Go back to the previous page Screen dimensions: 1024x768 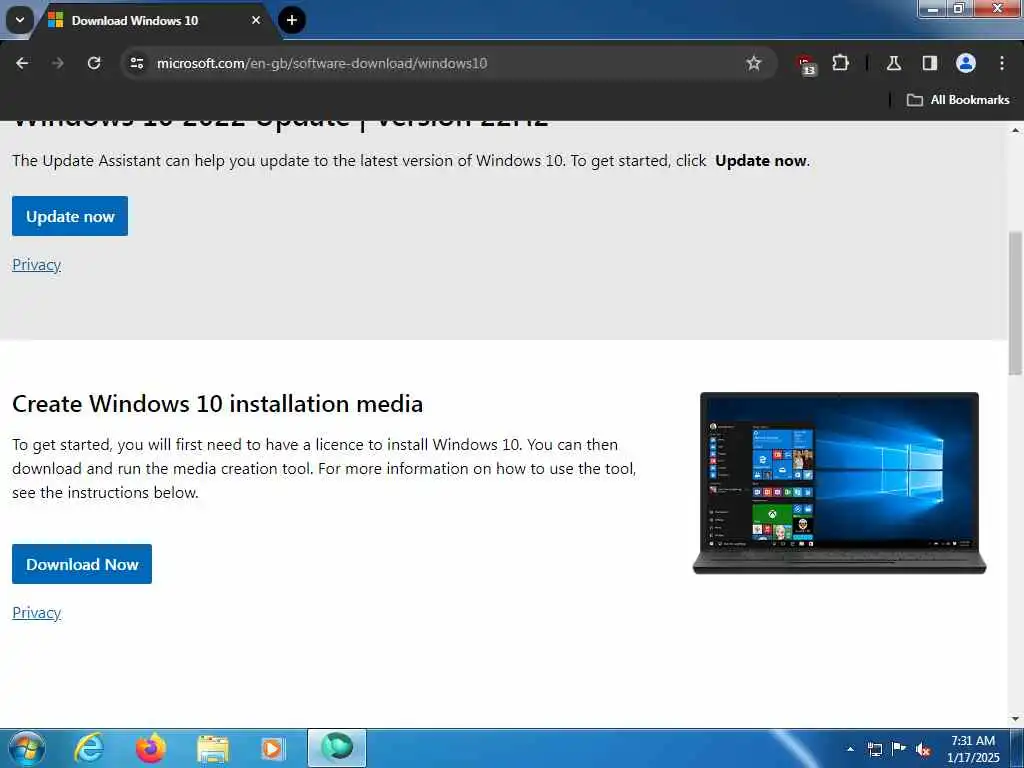coord(22,63)
